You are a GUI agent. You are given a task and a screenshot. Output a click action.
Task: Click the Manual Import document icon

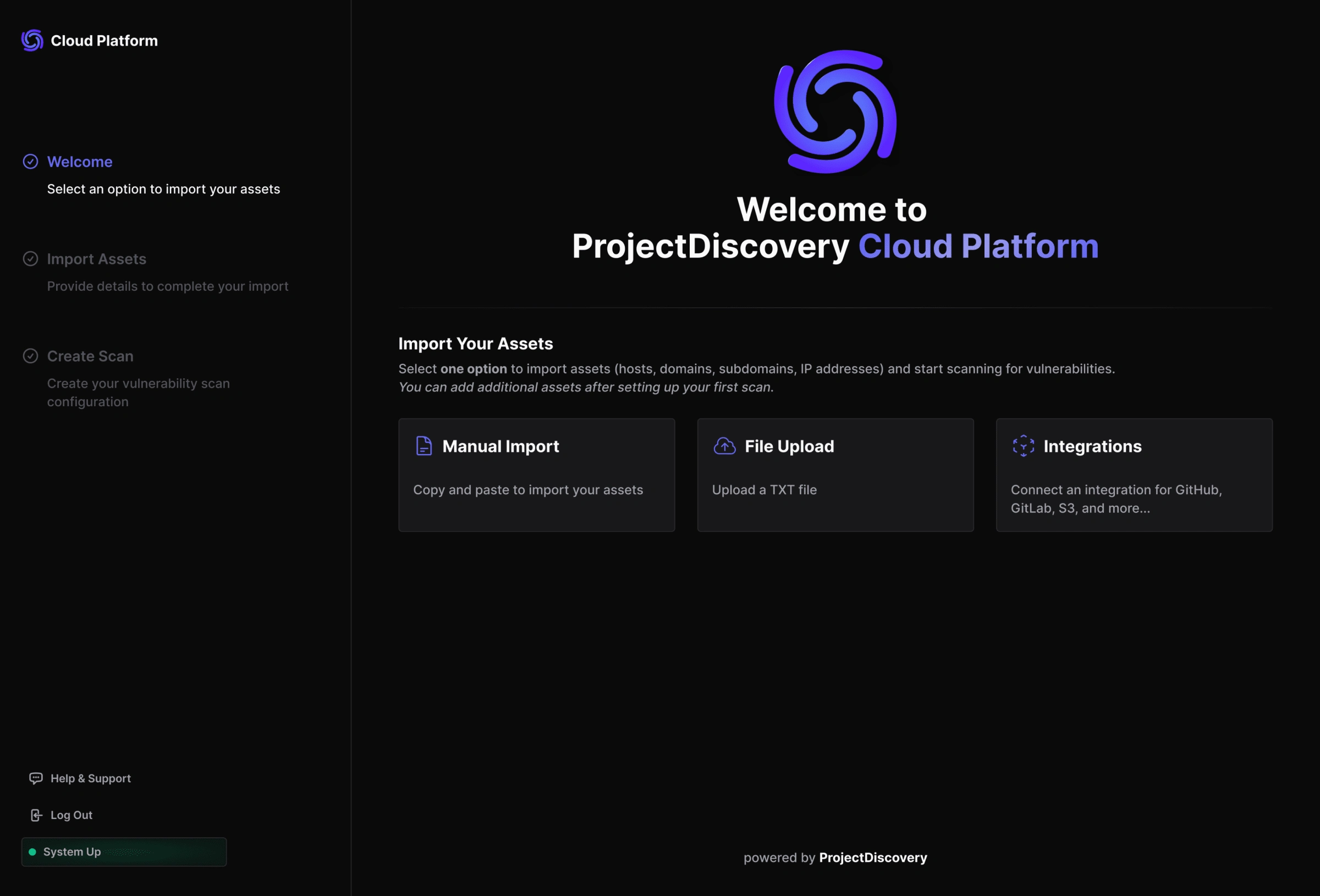pos(424,446)
